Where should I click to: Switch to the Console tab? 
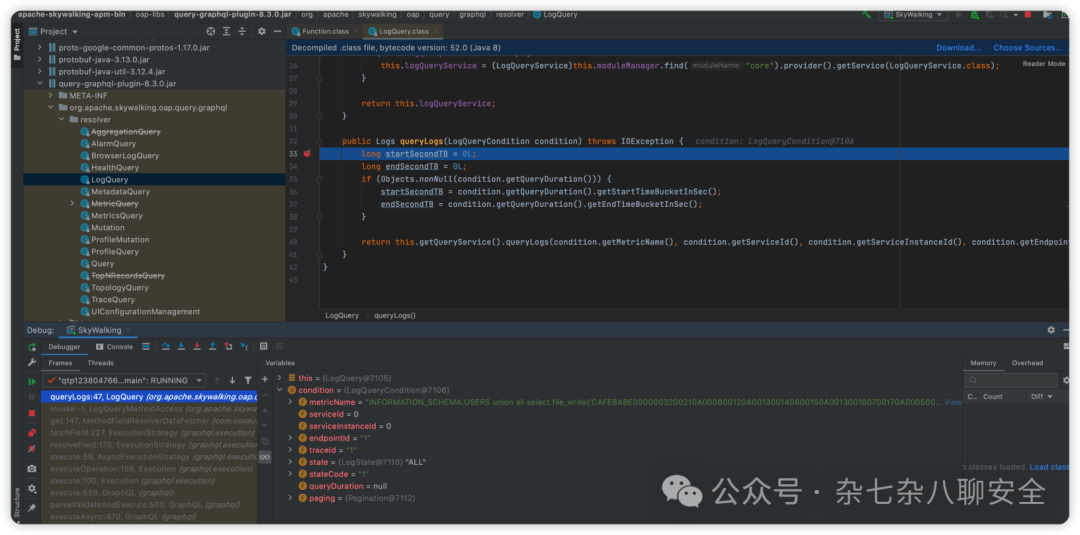pos(114,346)
